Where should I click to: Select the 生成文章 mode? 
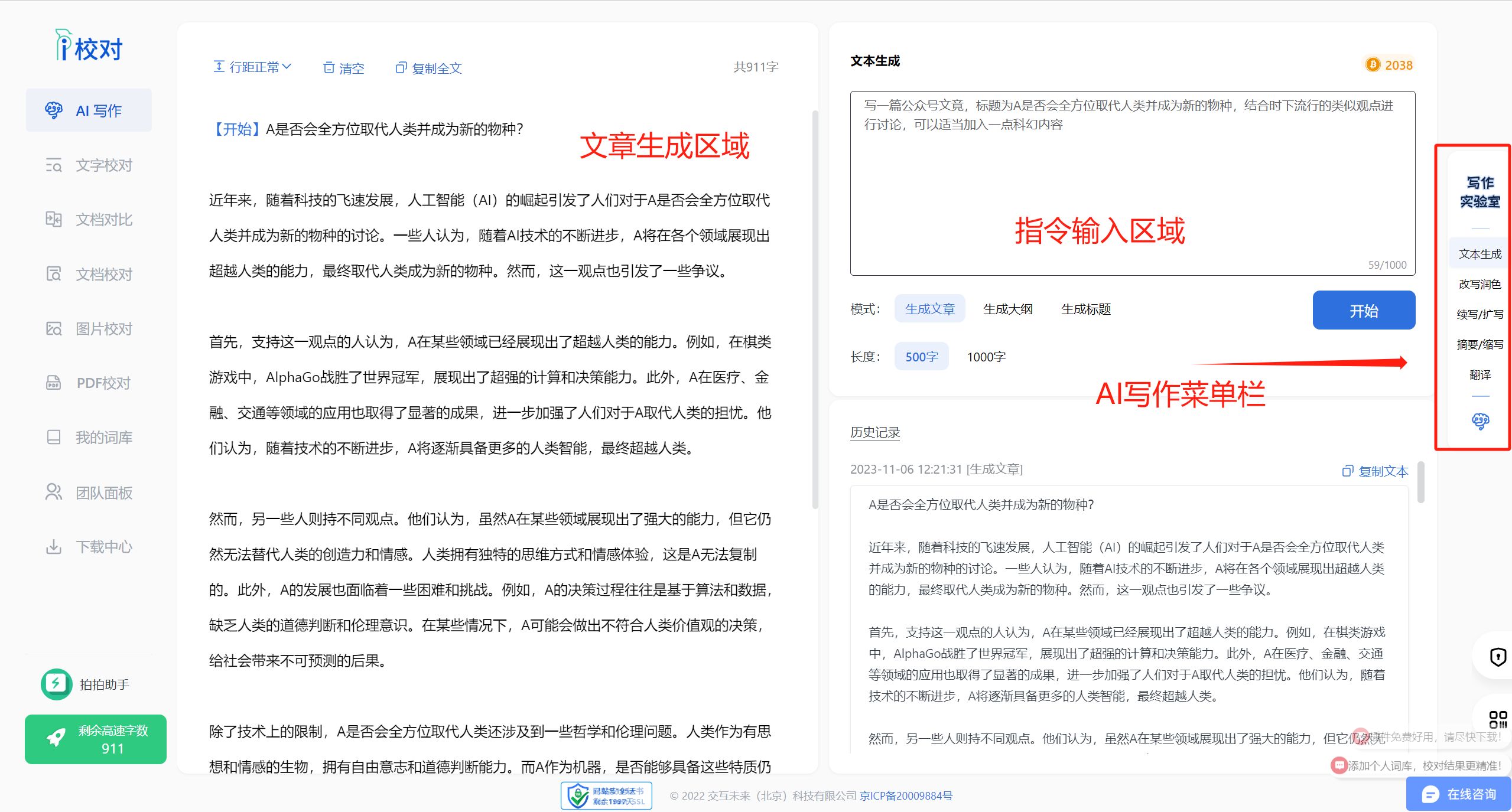click(929, 309)
